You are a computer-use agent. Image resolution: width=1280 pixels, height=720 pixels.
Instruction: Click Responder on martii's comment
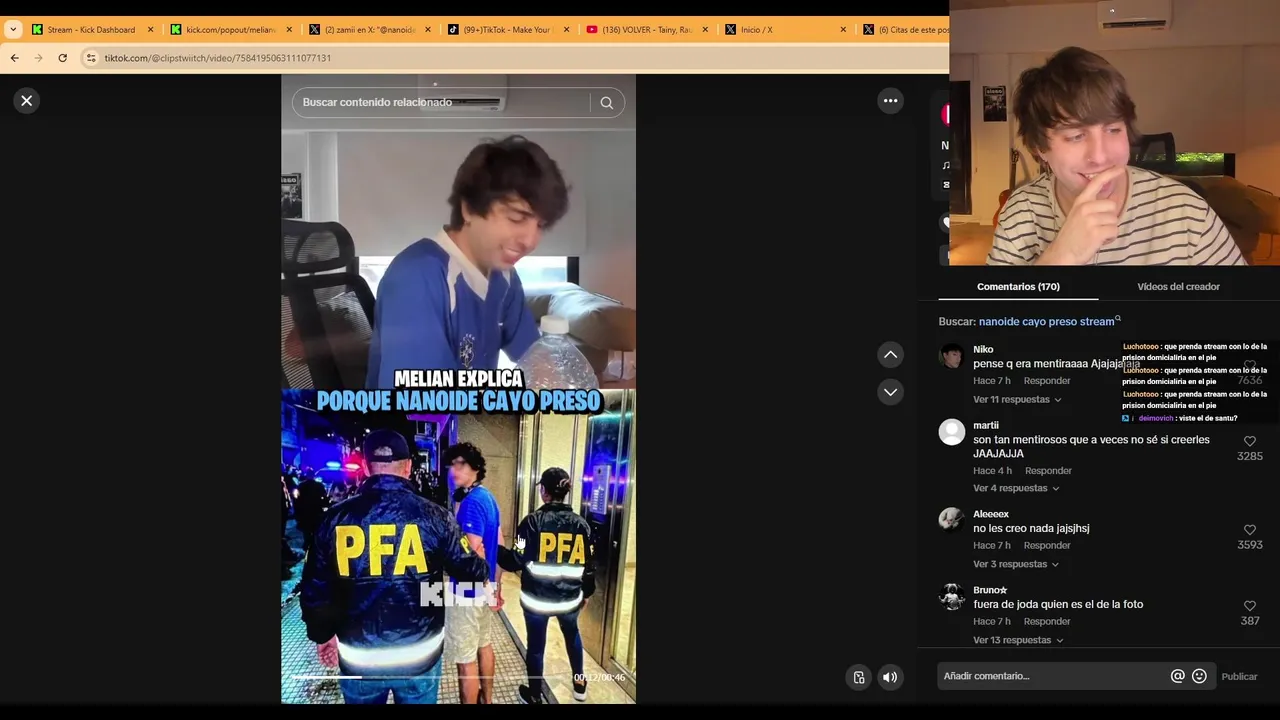tap(1048, 471)
